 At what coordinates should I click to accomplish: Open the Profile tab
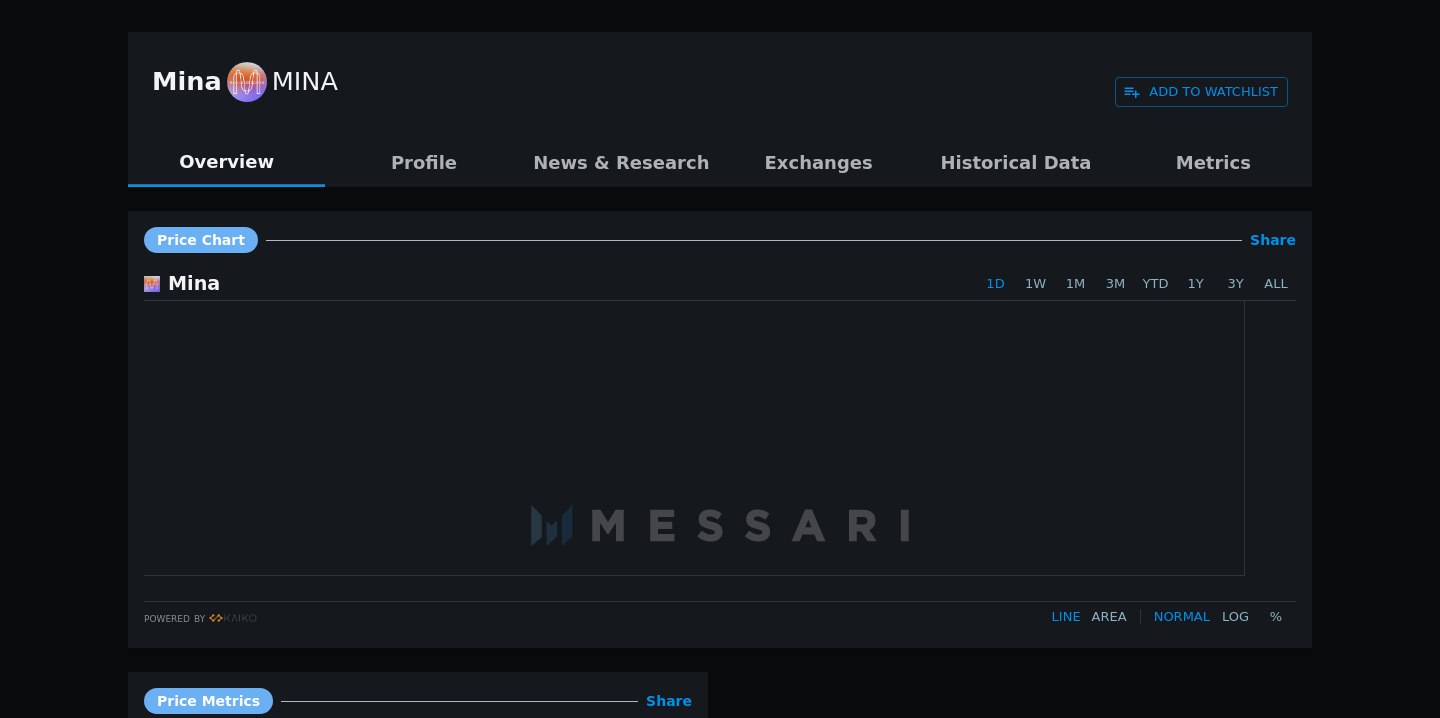[424, 162]
